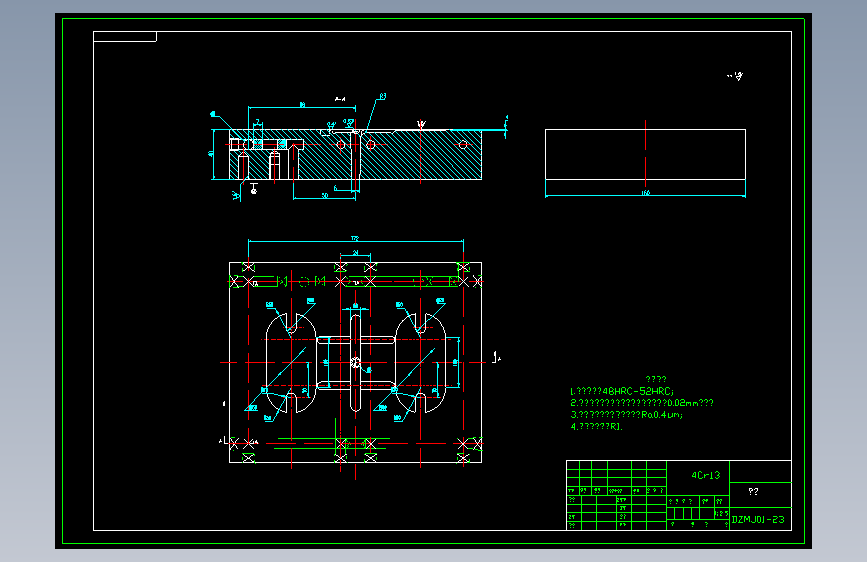Select the section cut marker at plan view's bottom-left

click(222, 441)
